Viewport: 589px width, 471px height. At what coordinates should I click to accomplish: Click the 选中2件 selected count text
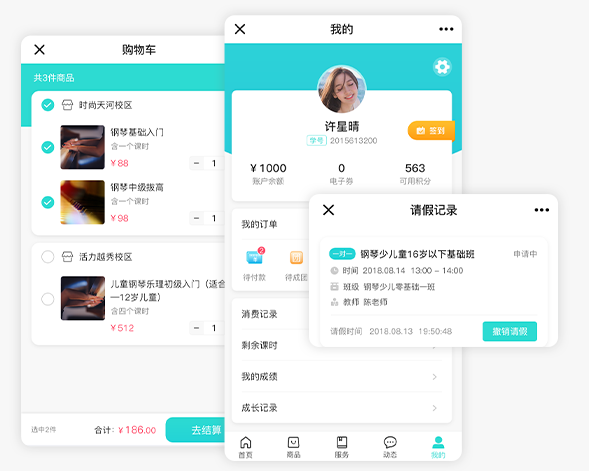[44, 430]
